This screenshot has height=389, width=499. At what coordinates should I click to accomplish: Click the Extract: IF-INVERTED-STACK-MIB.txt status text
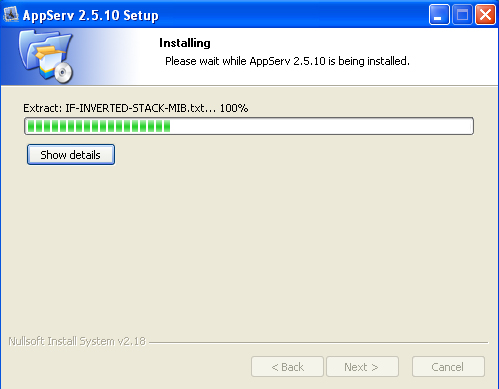[136, 108]
